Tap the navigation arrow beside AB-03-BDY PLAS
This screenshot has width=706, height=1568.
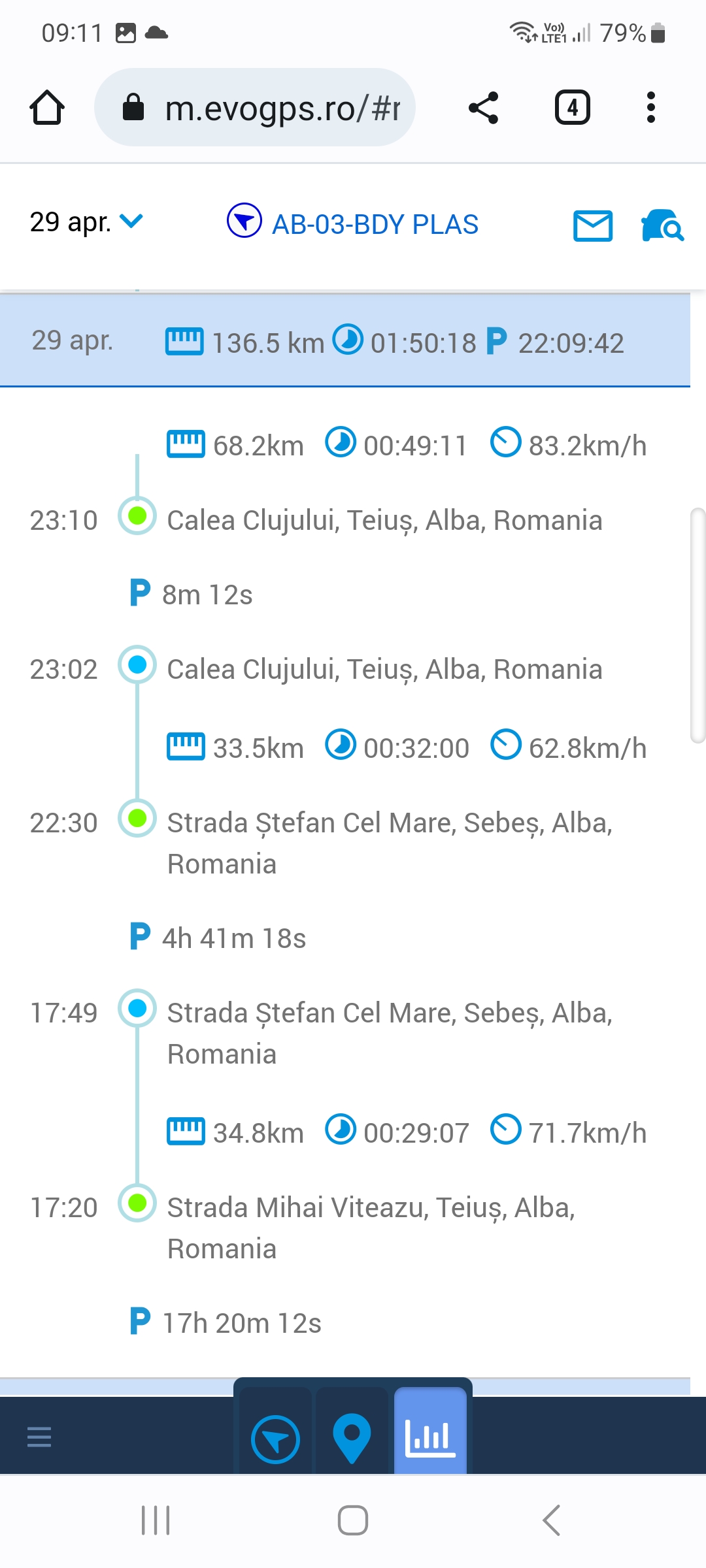click(x=244, y=221)
